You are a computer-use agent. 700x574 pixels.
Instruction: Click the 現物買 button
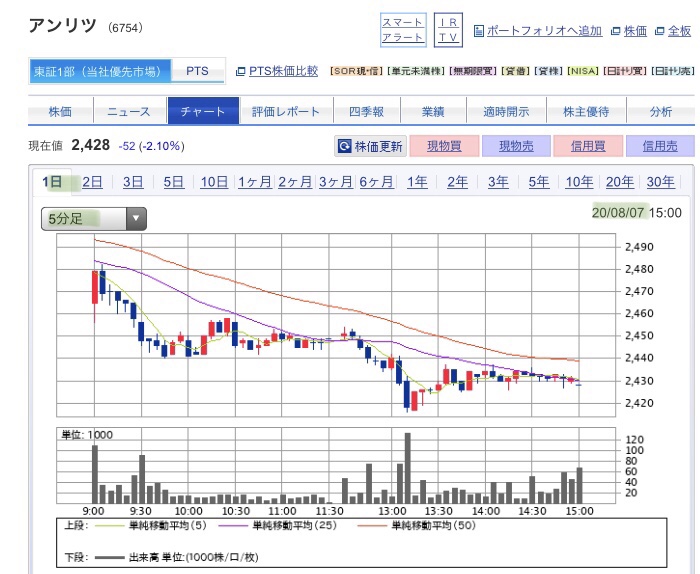coord(443,147)
